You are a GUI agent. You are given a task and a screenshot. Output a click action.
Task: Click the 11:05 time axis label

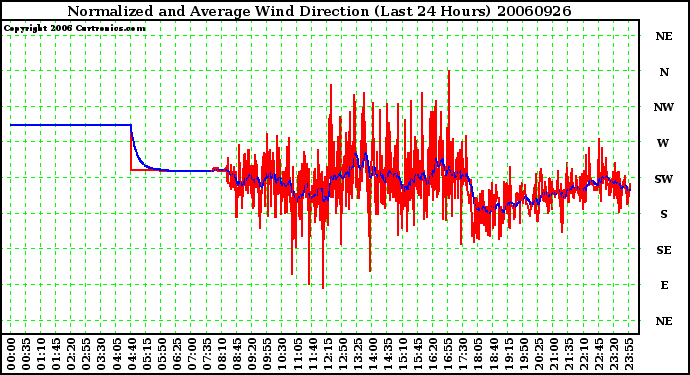[297, 354]
